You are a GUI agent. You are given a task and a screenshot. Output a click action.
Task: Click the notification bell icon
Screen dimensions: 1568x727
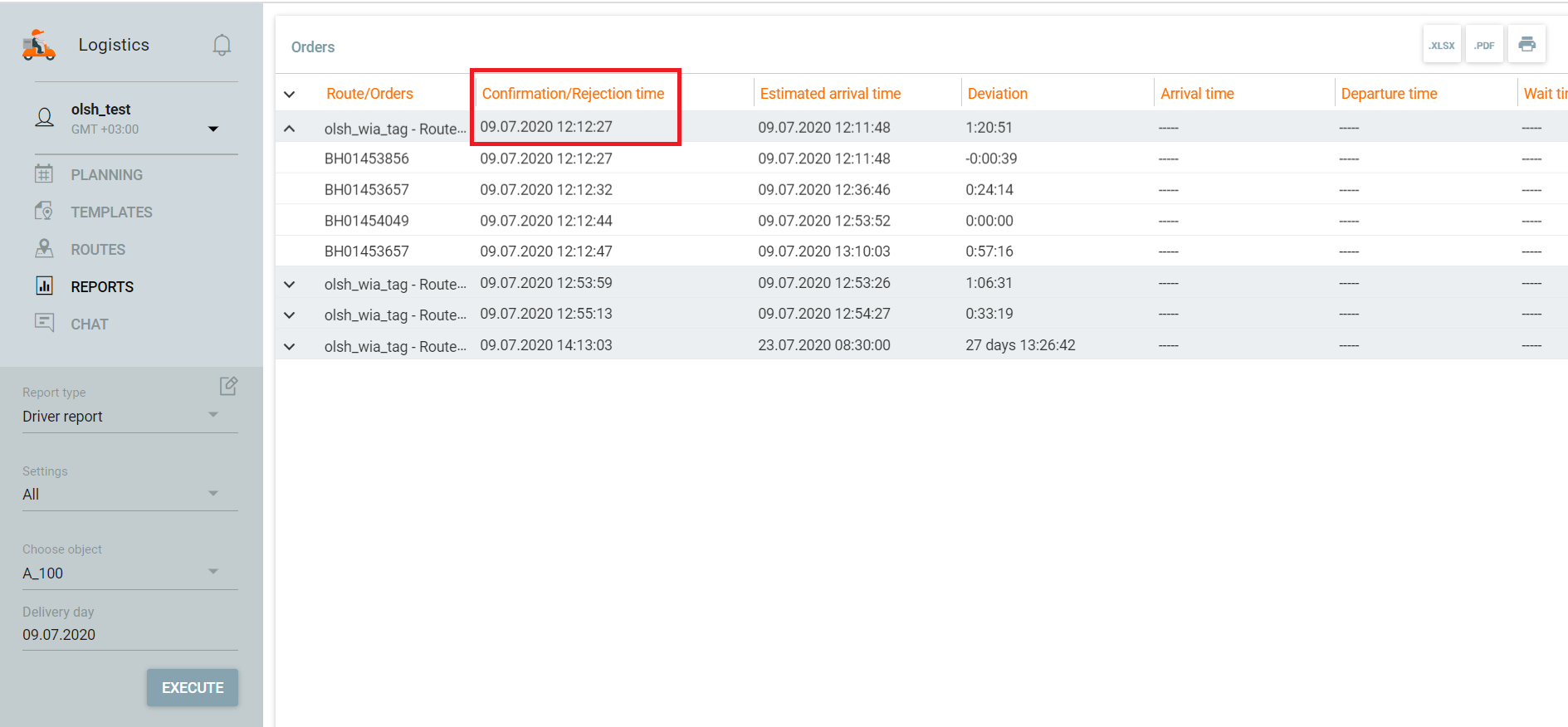(x=222, y=45)
